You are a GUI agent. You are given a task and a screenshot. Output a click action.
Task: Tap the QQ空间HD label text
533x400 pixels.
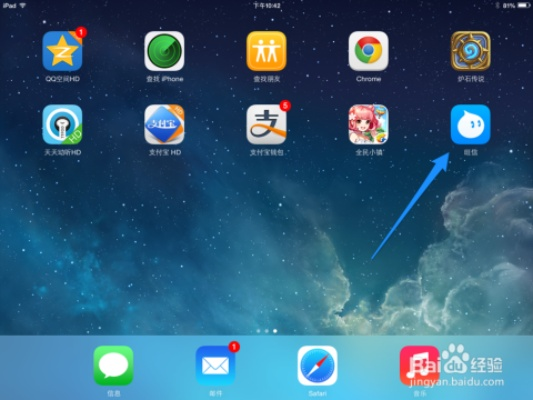click(x=63, y=79)
